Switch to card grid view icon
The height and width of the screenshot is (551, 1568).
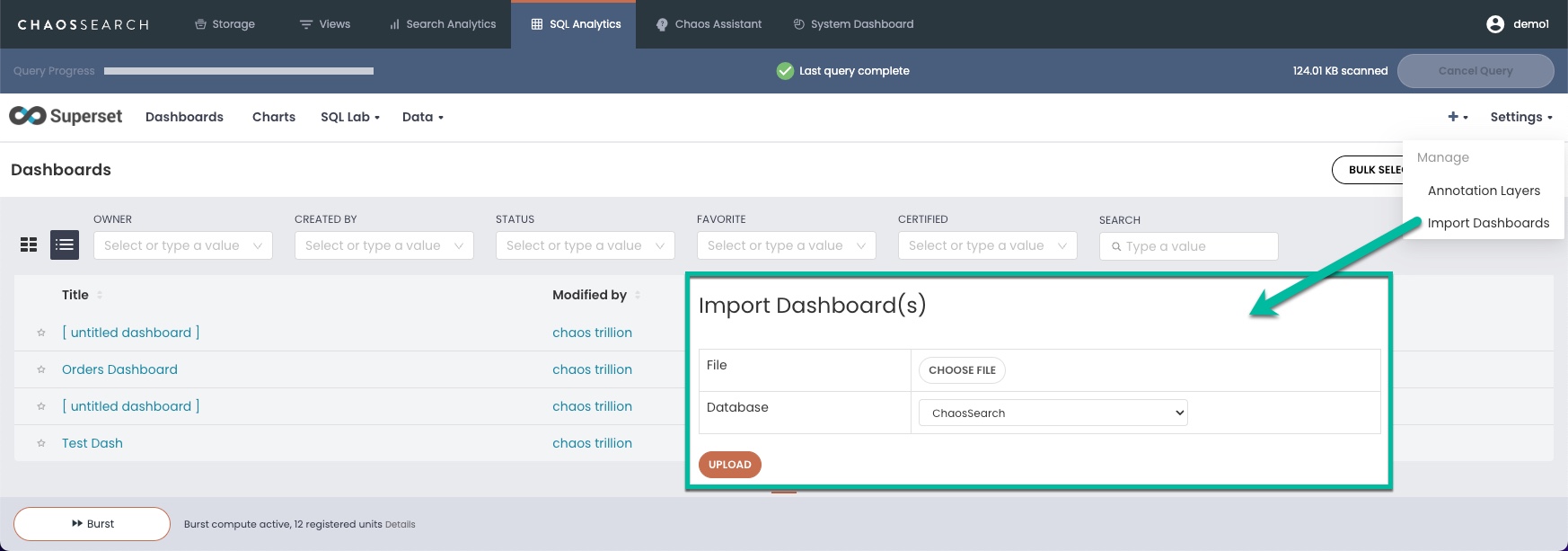coord(29,244)
